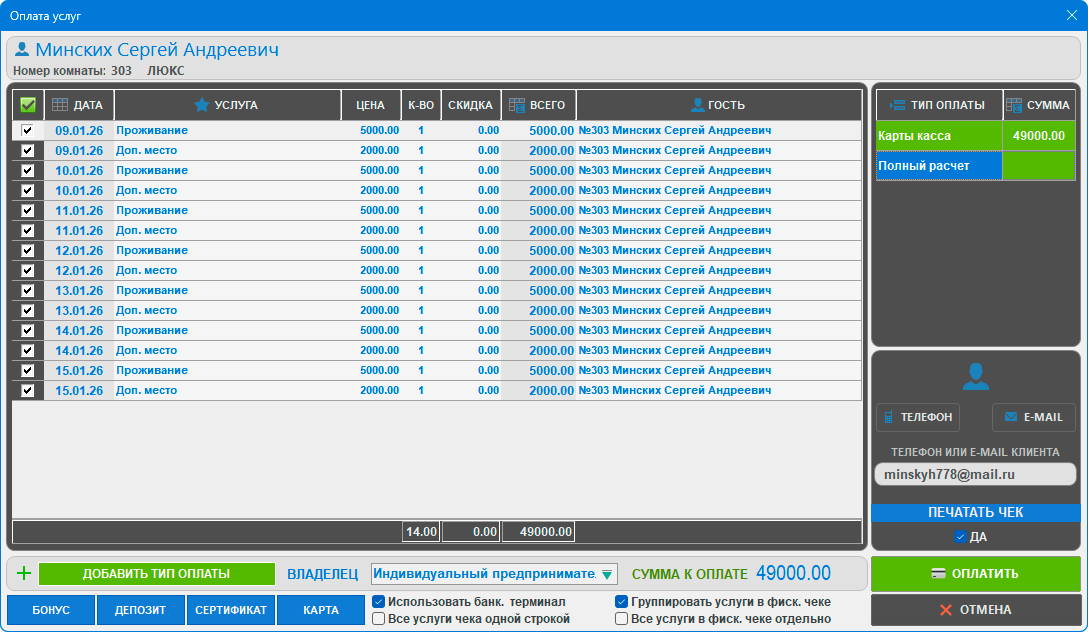Uncheck the 09.01.26 Проживание row checkbox
Viewport: 1088px width, 632px height.
pyautogui.click(x=28, y=130)
